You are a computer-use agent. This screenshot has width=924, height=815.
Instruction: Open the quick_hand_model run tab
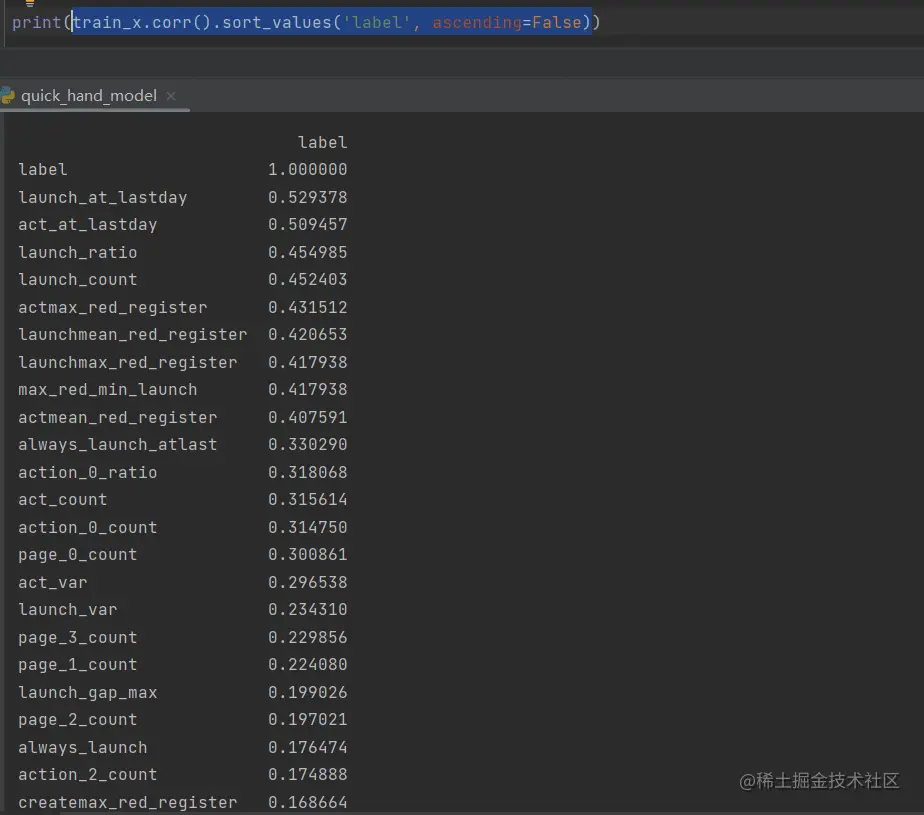[89, 95]
